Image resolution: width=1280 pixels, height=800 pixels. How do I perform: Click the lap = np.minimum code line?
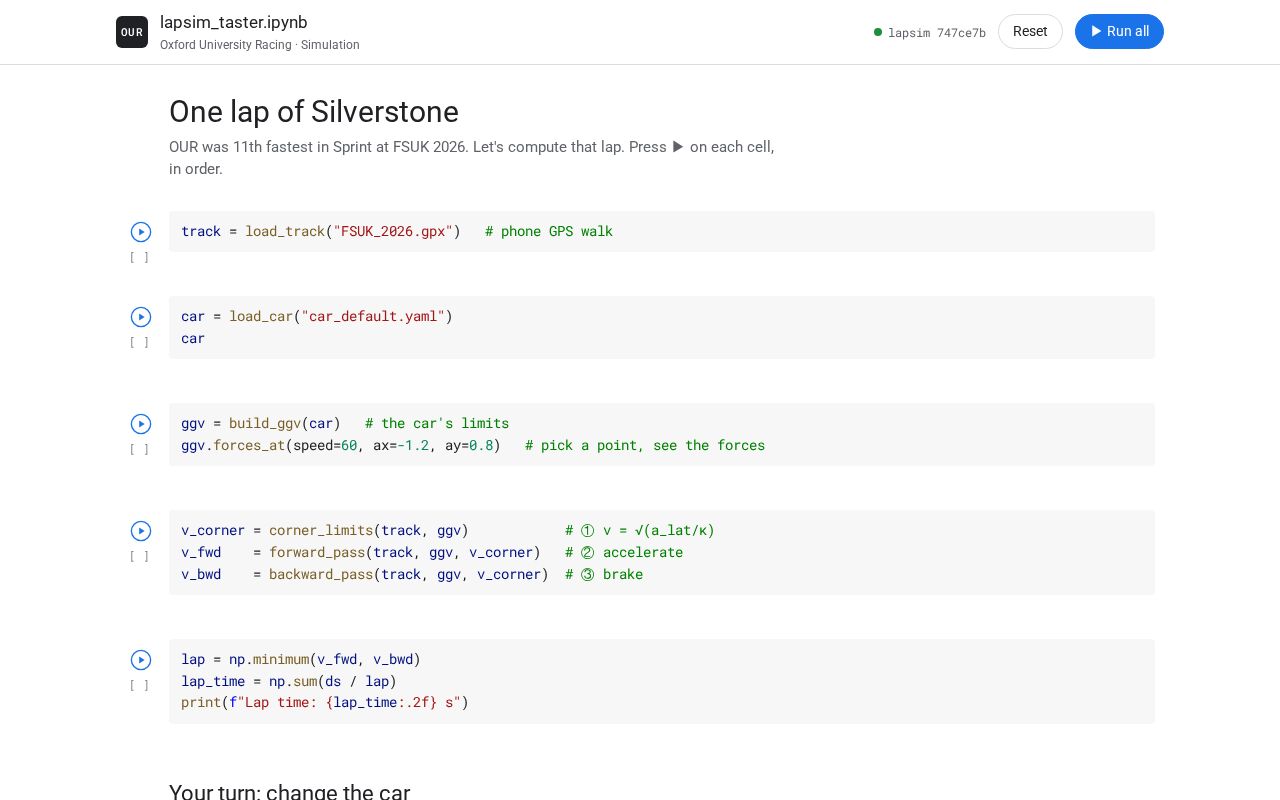click(301, 659)
